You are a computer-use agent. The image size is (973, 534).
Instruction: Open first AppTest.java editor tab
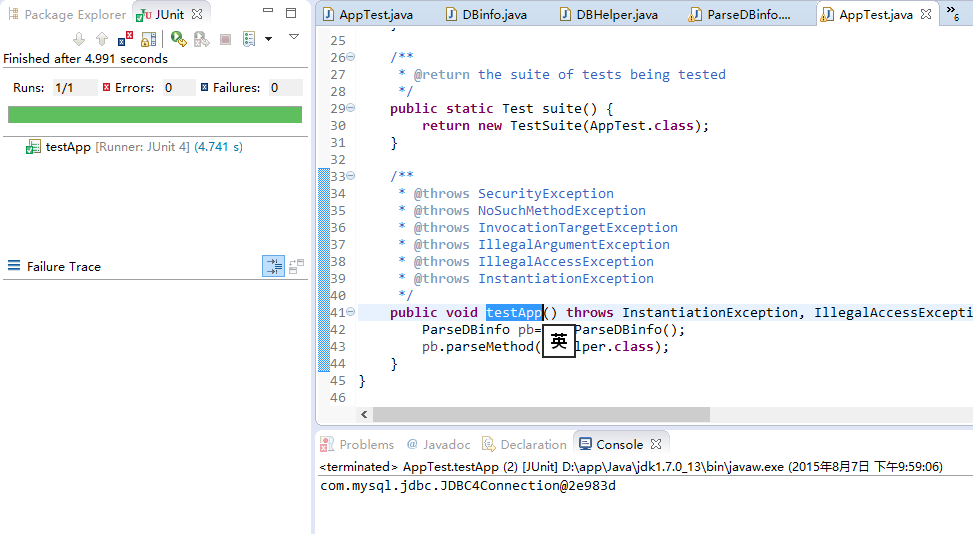pyautogui.click(x=367, y=14)
